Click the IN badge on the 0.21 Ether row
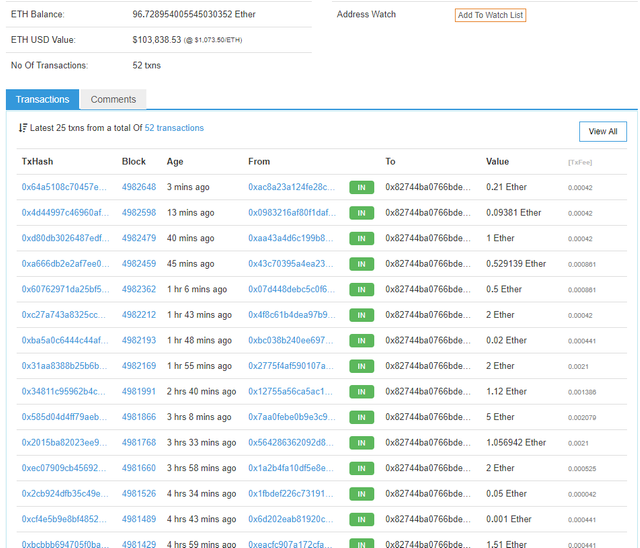 (362, 187)
